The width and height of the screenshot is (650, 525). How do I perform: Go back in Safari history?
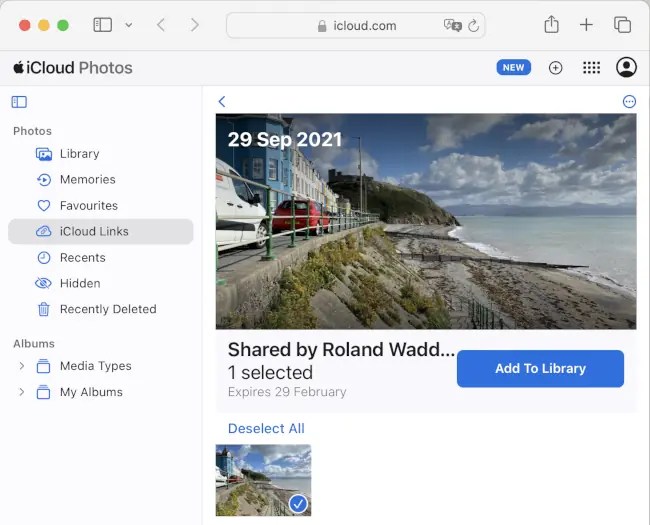(162, 25)
